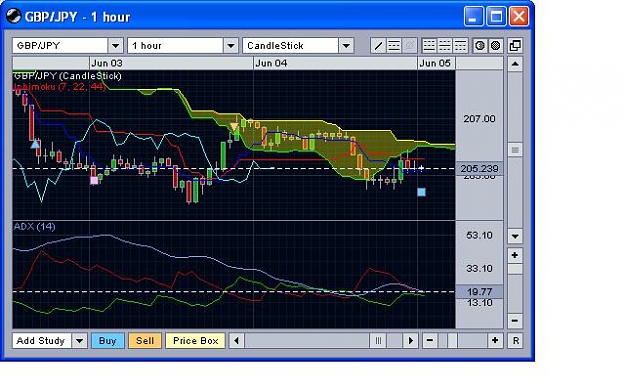This screenshot has height=391, width=625.
Task: Open the currency pair dropdown arrow
Action: pos(116,46)
